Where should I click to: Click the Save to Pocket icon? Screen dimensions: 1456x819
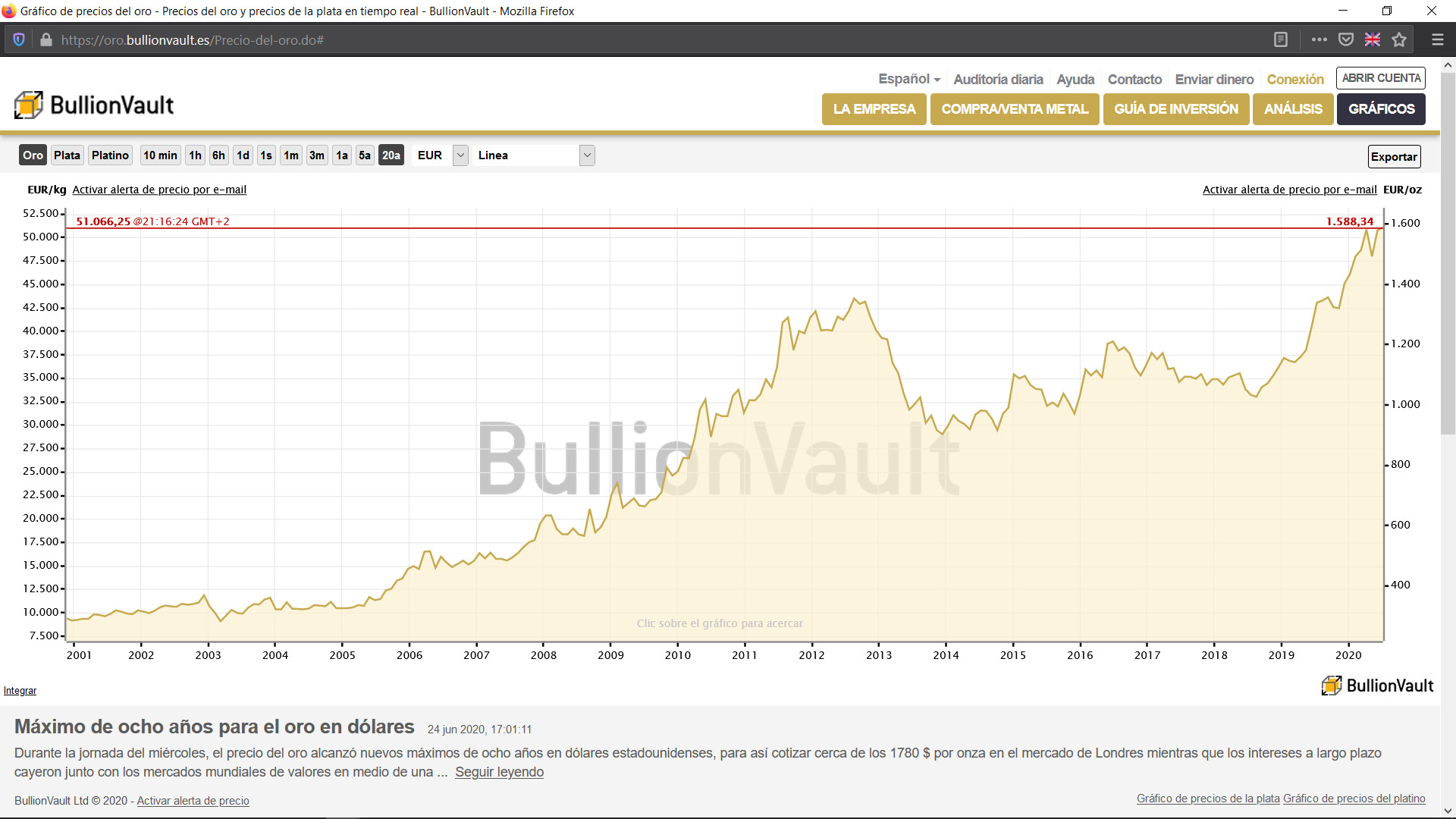1346,39
